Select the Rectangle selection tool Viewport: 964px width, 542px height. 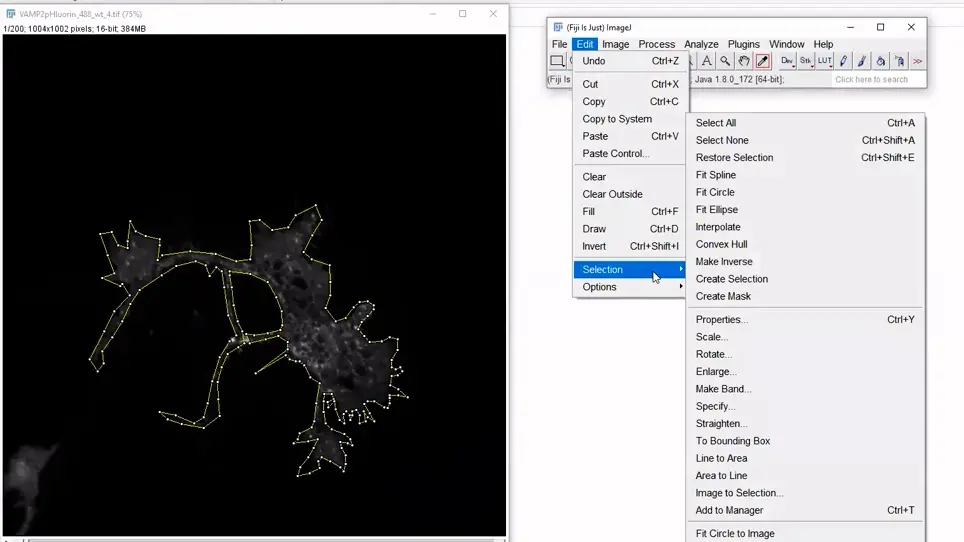557,61
